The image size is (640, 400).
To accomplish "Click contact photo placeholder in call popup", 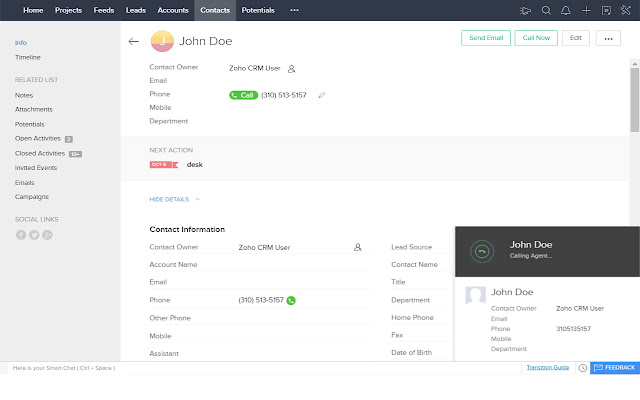I will pyautogui.click(x=476, y=295).
